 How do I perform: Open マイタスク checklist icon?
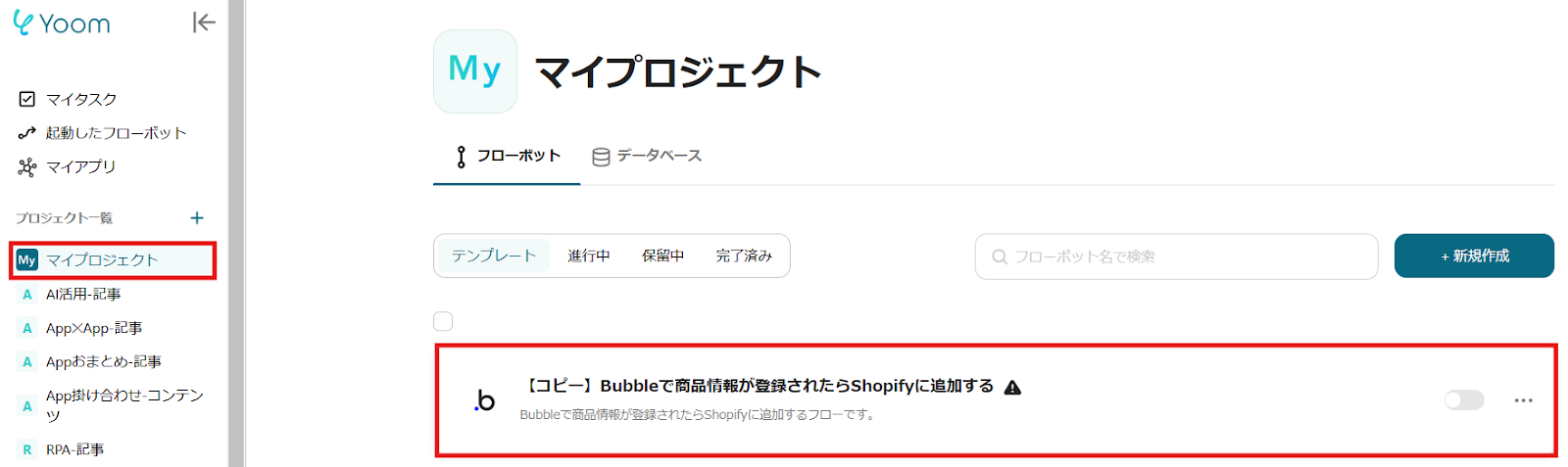point(27,99)
